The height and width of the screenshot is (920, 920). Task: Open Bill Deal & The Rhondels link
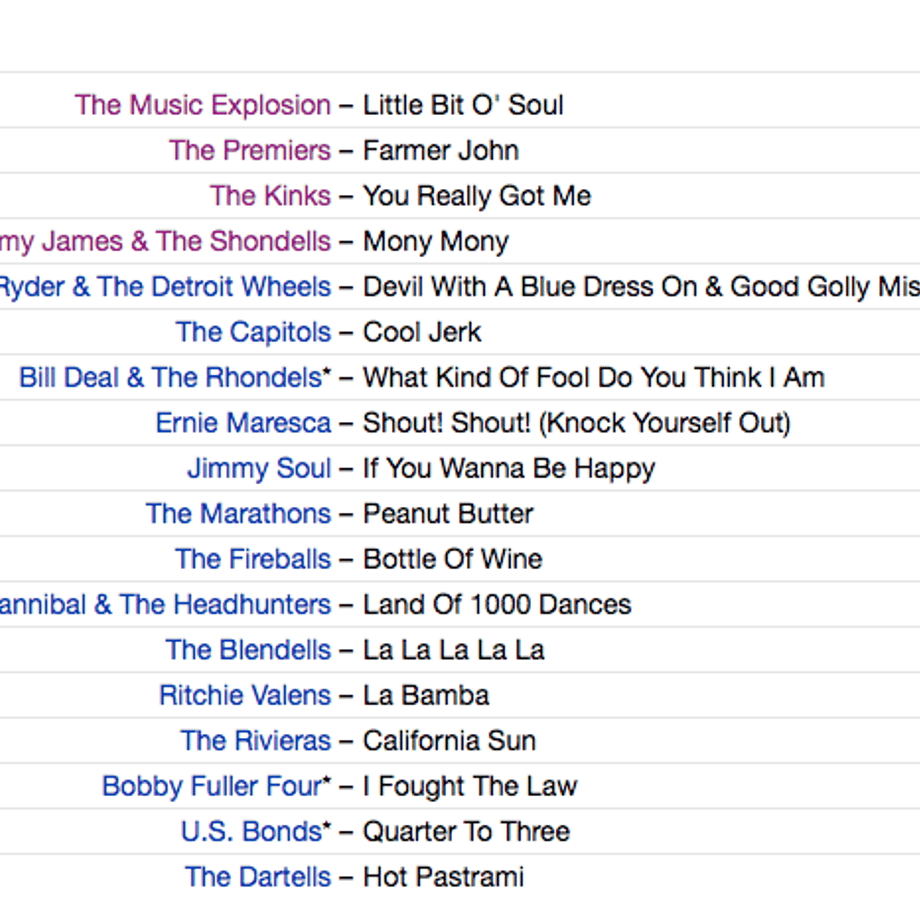pos(175,377)
